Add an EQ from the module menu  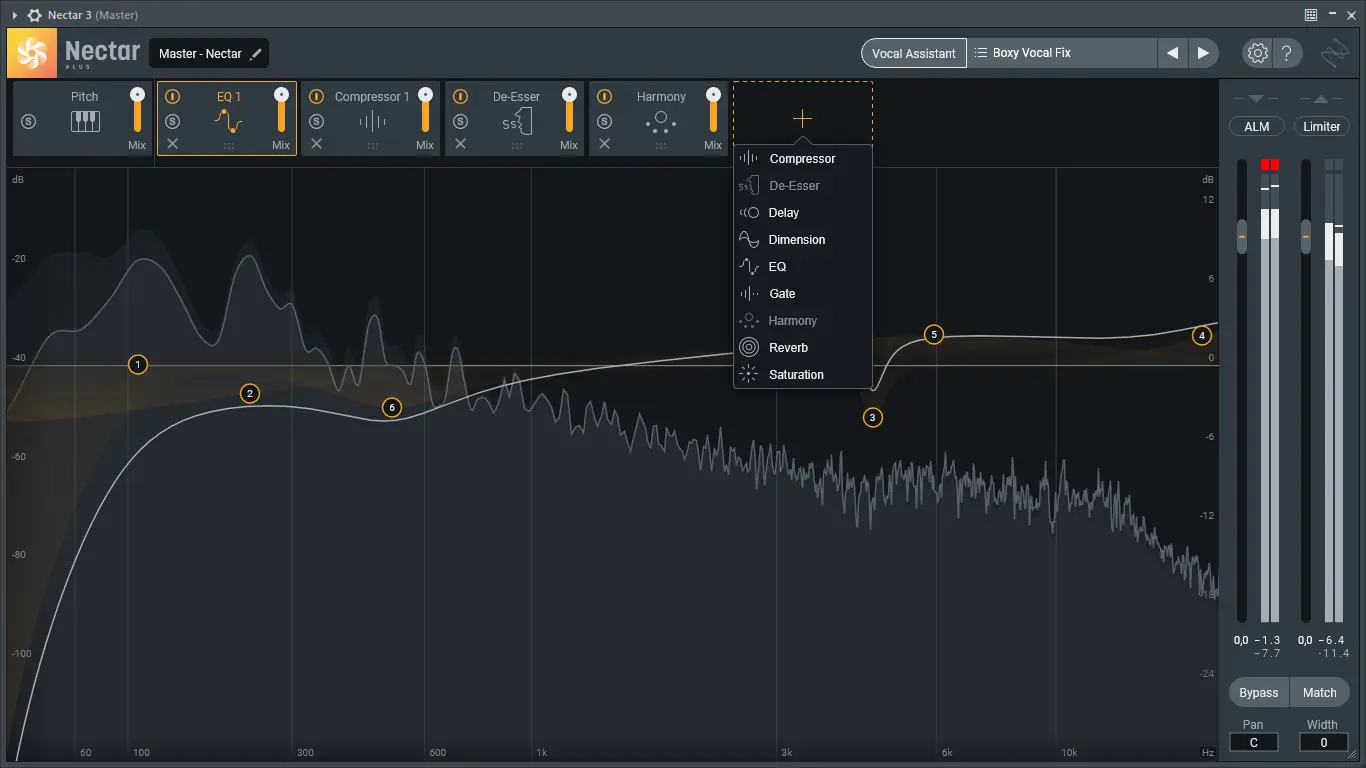pyautogui.click(x=803, y=267)
